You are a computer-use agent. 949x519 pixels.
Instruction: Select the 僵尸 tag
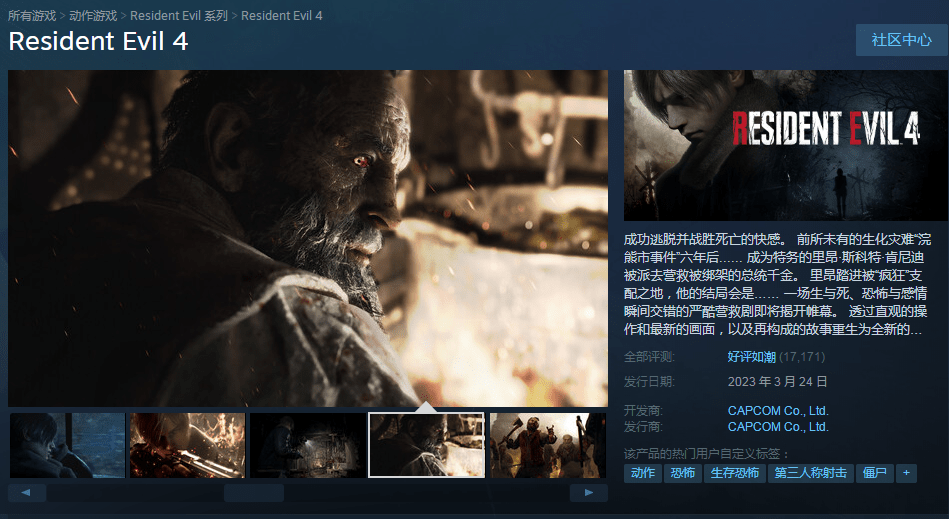coord(875,473)
